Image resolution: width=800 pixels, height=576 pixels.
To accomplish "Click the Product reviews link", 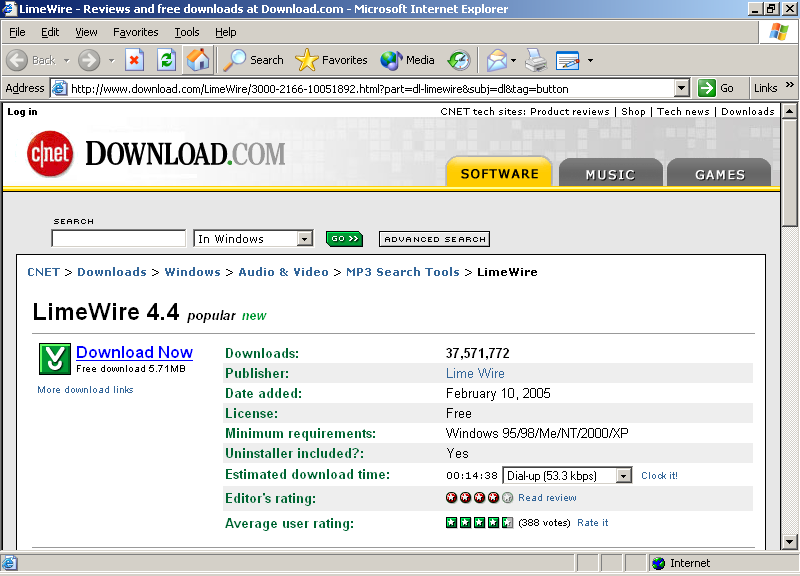I will [570, 112].
